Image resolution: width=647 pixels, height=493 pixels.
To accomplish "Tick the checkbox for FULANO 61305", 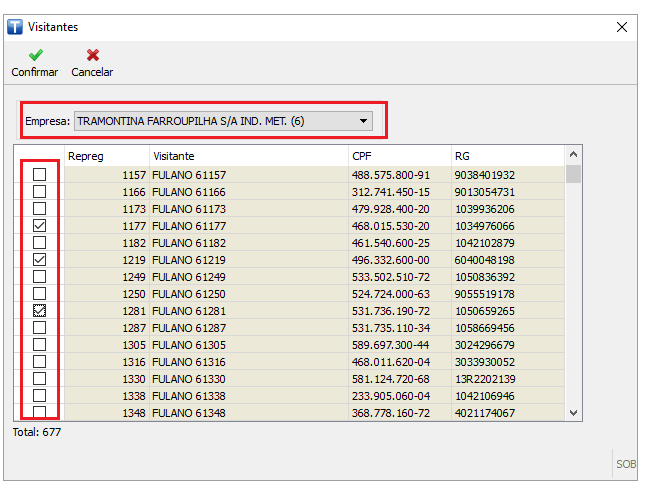I will (x=40, y=345).
